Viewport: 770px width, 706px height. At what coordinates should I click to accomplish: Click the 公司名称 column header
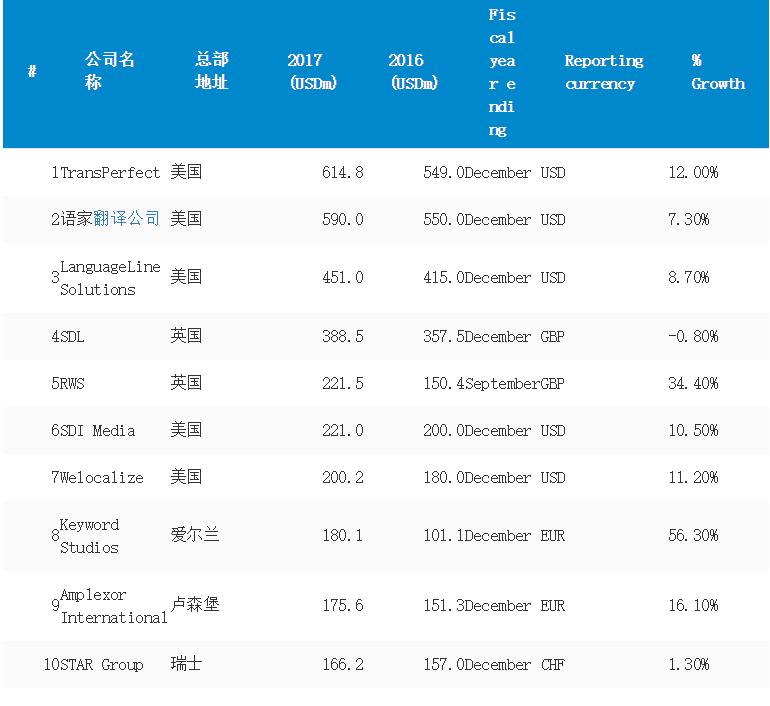110,70
